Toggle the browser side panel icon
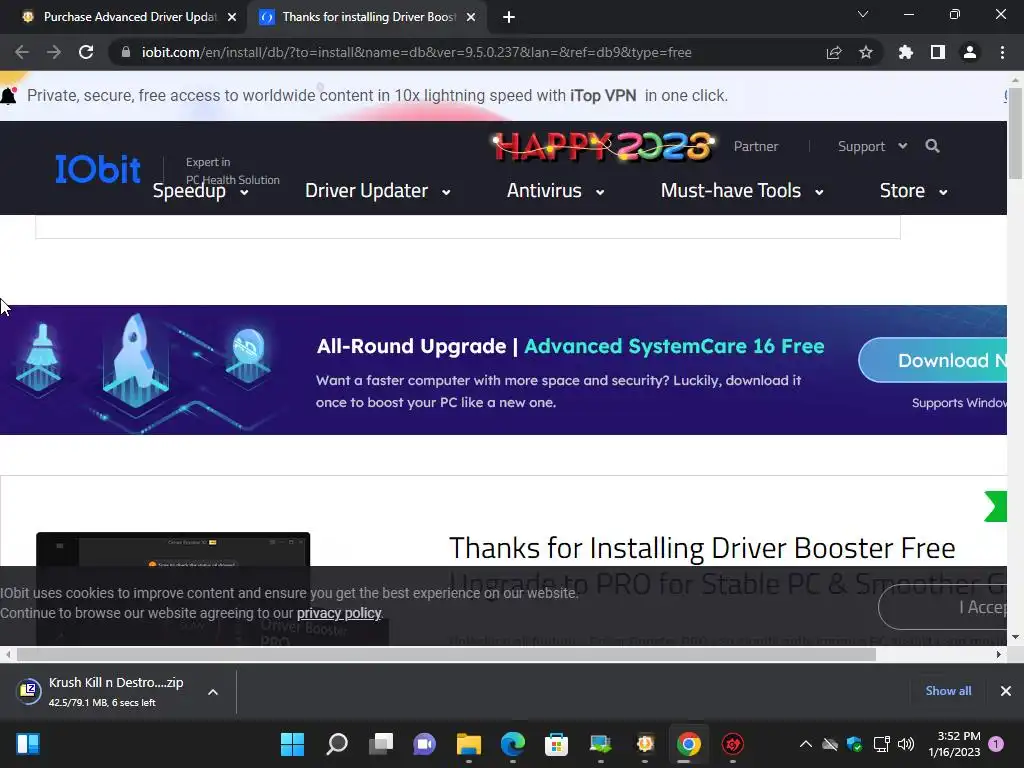Screen dimensions: 1024x768 tap(938, 52)
